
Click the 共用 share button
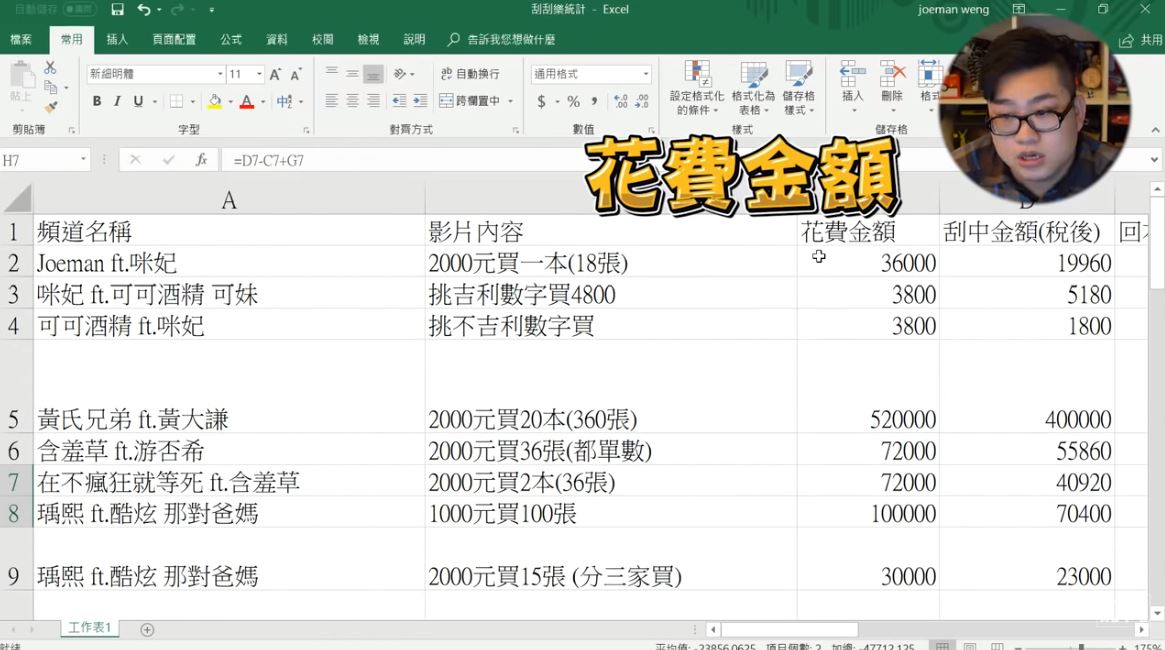tap(1141, 40)
